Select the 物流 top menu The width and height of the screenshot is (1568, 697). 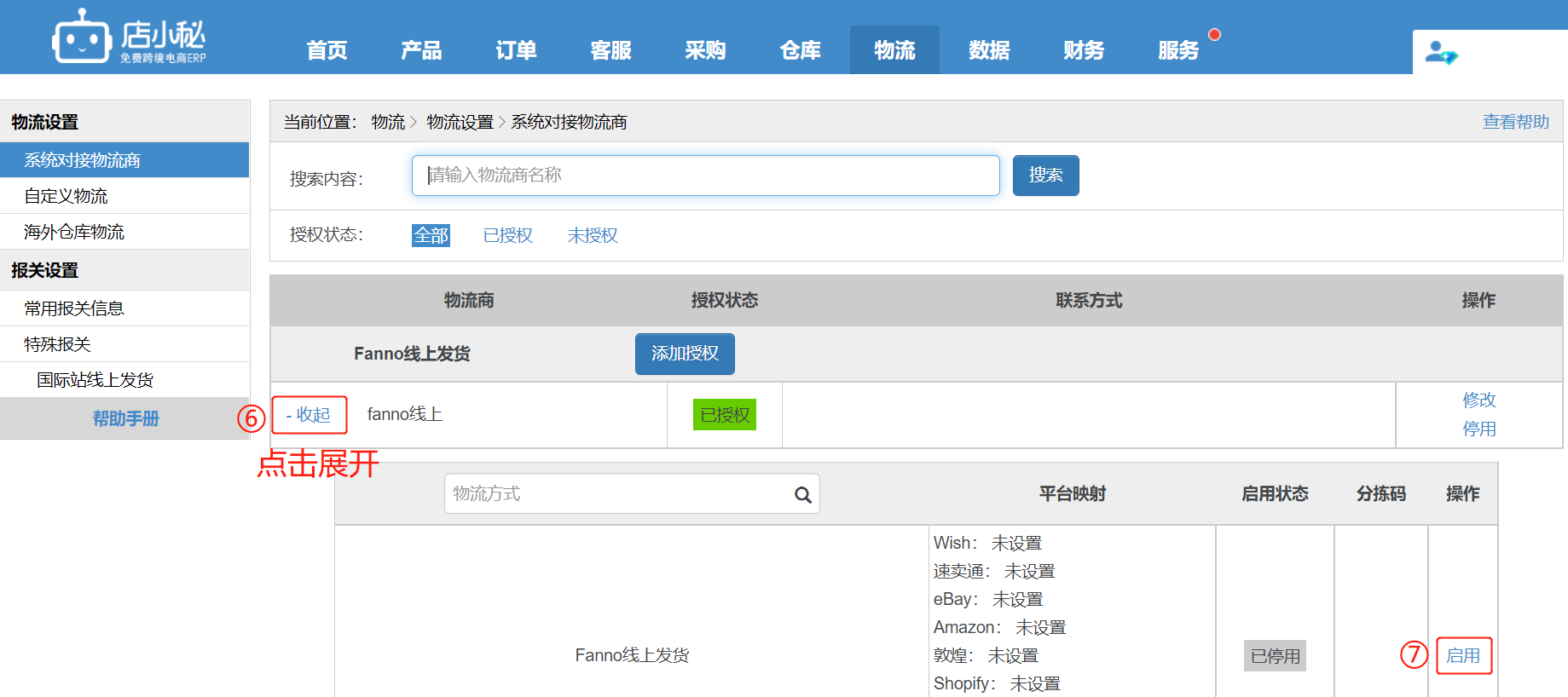click(x=894, y=50)
